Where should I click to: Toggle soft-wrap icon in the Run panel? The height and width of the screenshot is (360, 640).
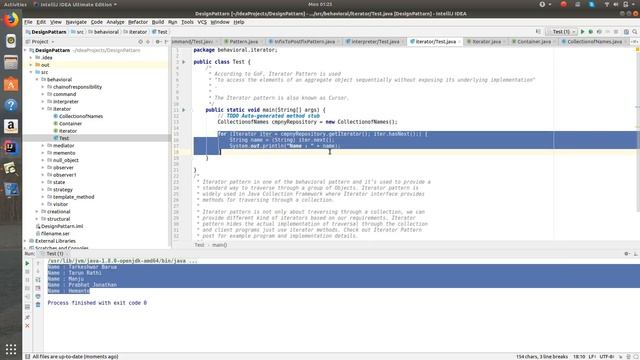(x=38, y=280)
